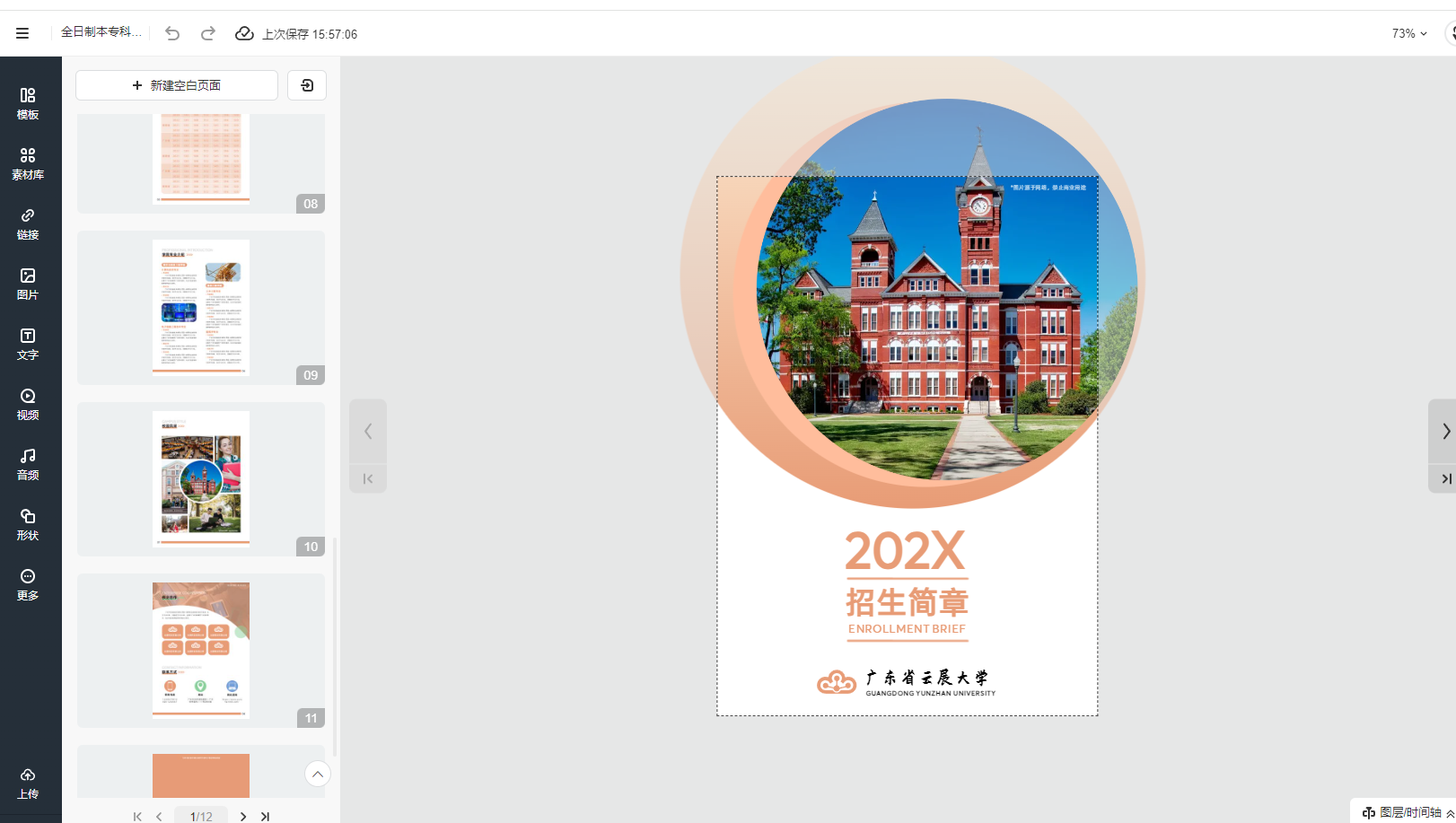The image size is (1456, 823).
Task: Click previous-page arrow in page navigator
Action: (159, 816)
